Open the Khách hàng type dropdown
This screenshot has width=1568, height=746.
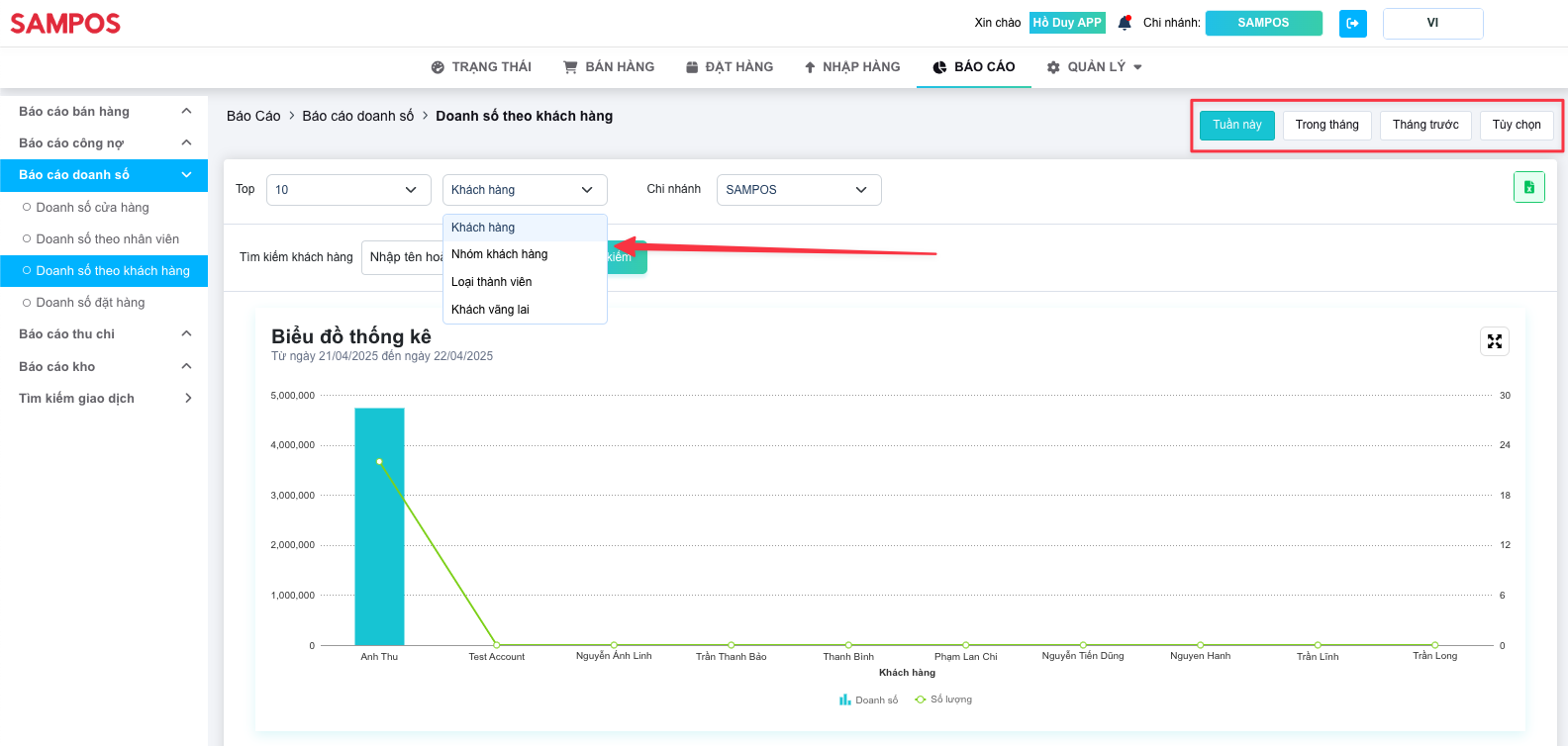[x=525, y=190]
